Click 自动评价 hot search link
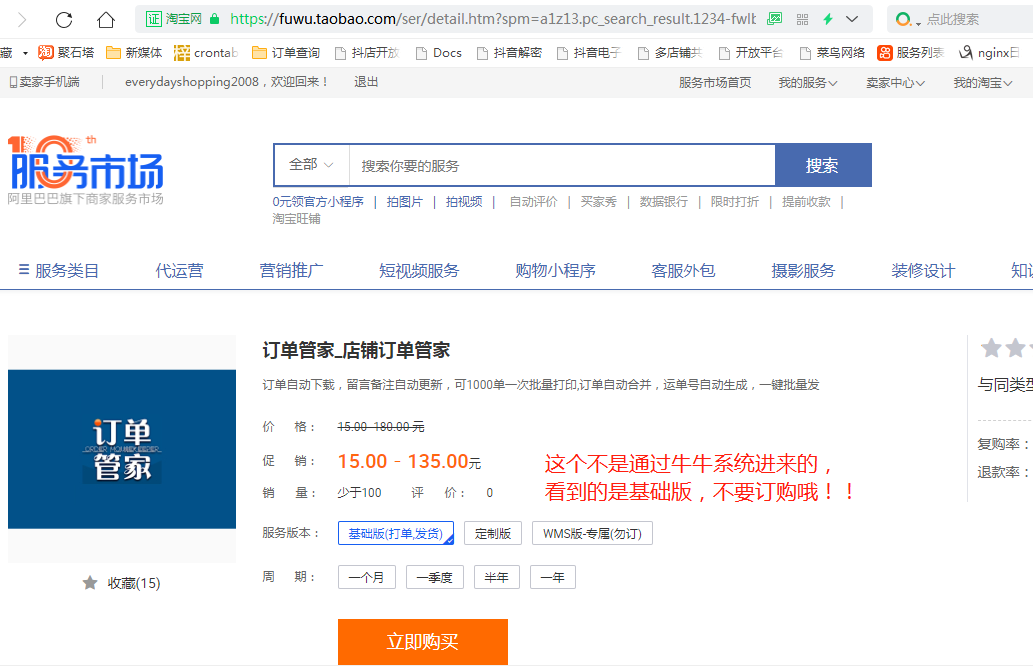The width and height of the screenshot is (1033, 668). (x=533, y=202)
